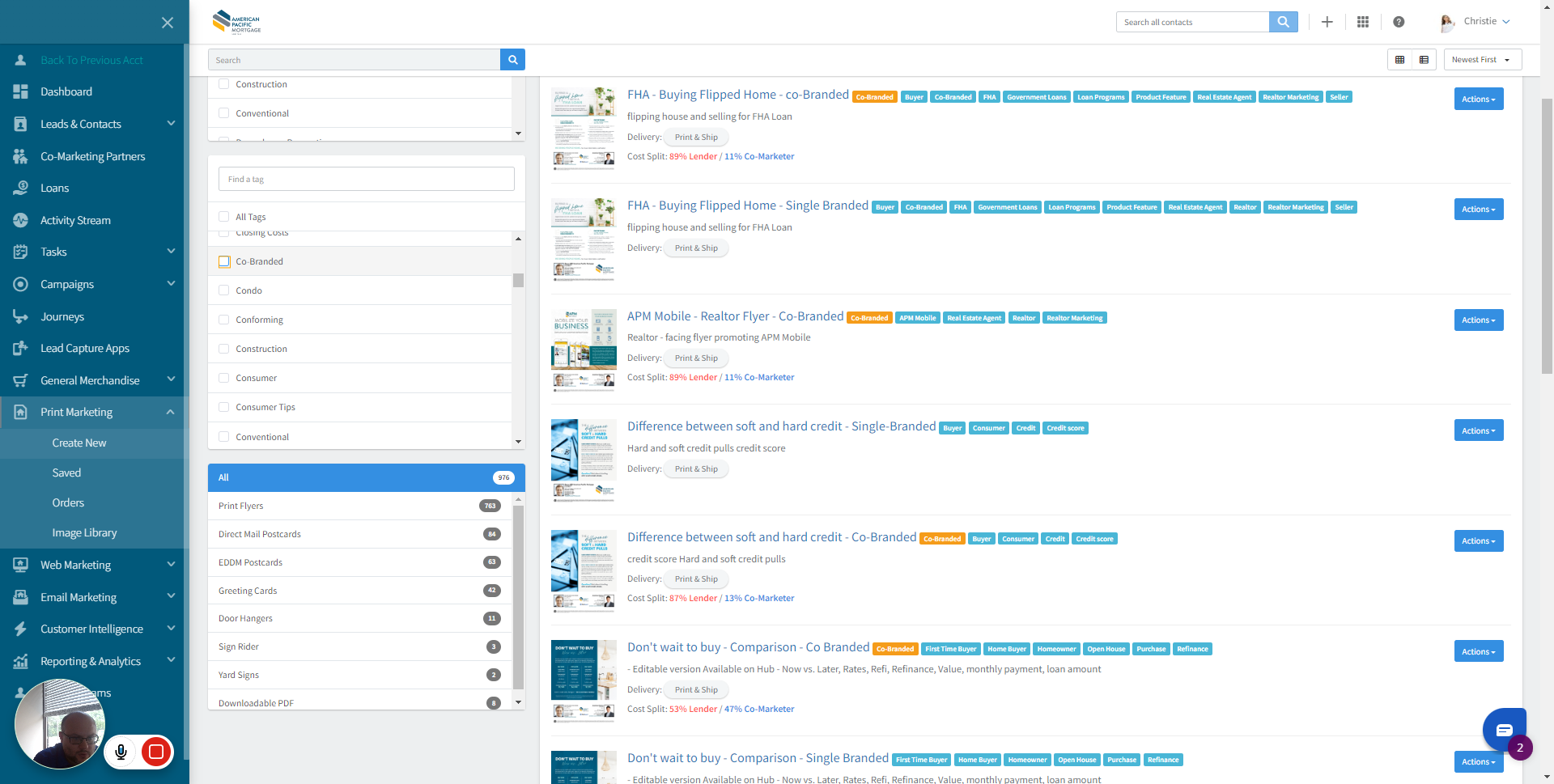Open Difference between soft and hard credit Single-Branded
1554x784 pixels.
coord(781,426)
